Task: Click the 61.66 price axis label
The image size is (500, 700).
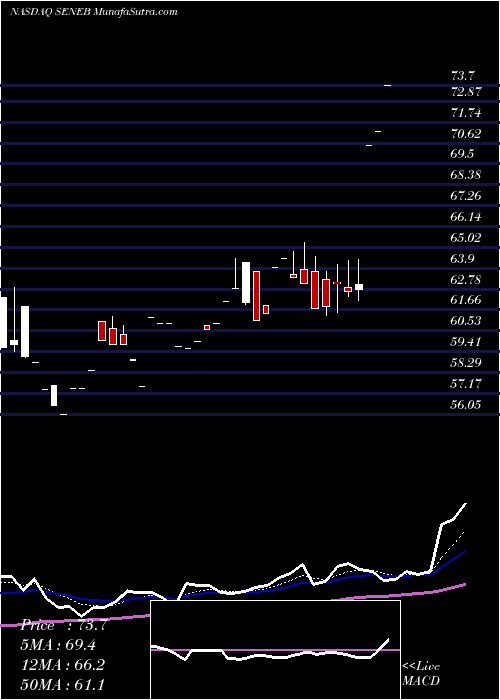Action: [x=467, y=300]
